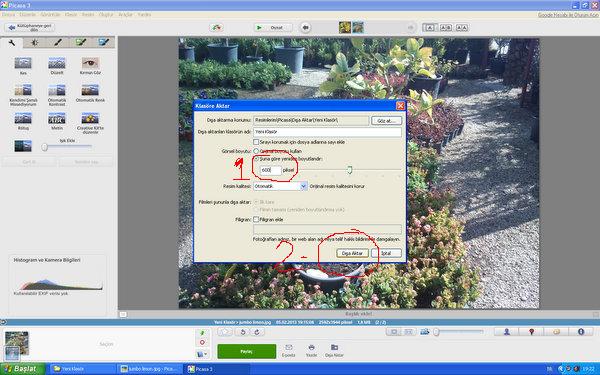Click the AA duplicate view button
This screenshot has height=375, width=600.
point(462,28)
